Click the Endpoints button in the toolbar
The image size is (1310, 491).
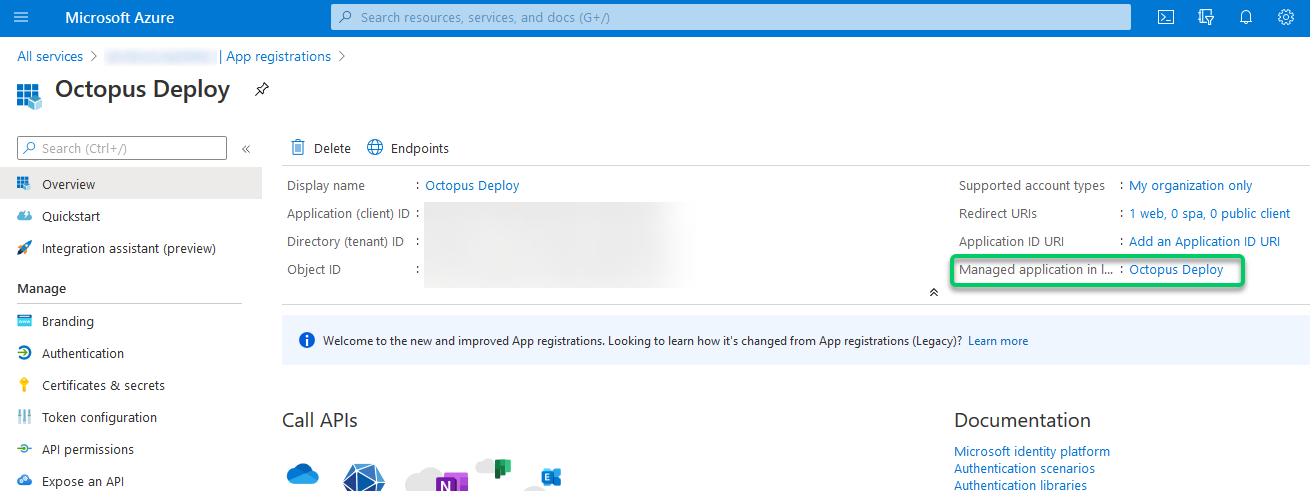coord(407,148)
